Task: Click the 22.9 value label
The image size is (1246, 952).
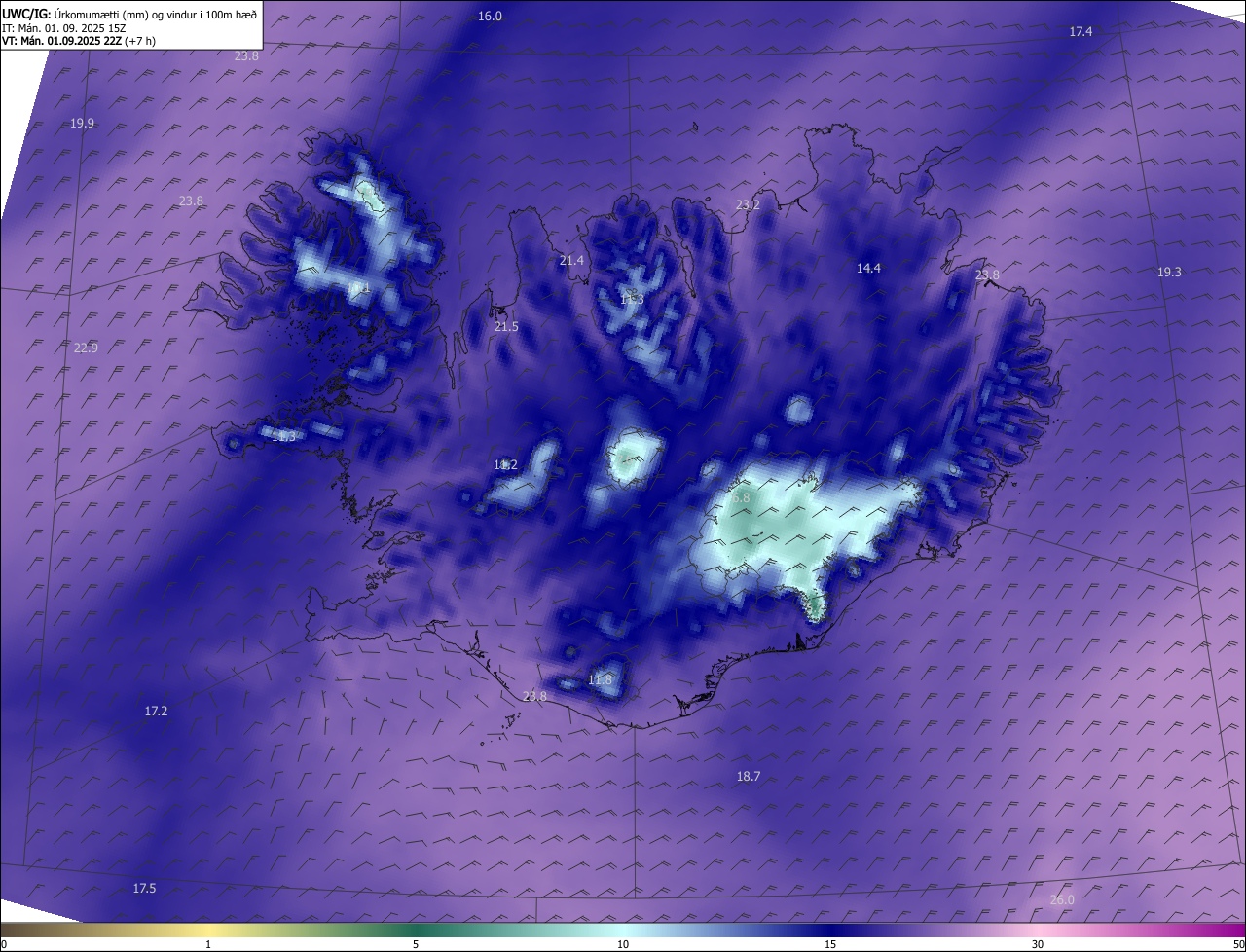Action: (86, 348)
